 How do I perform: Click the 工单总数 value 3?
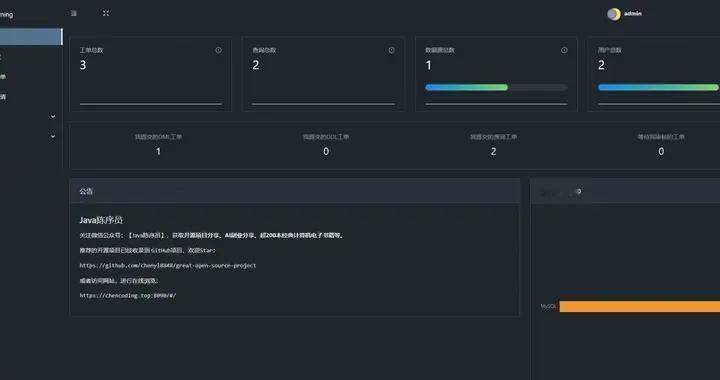[x=83, y=65]
